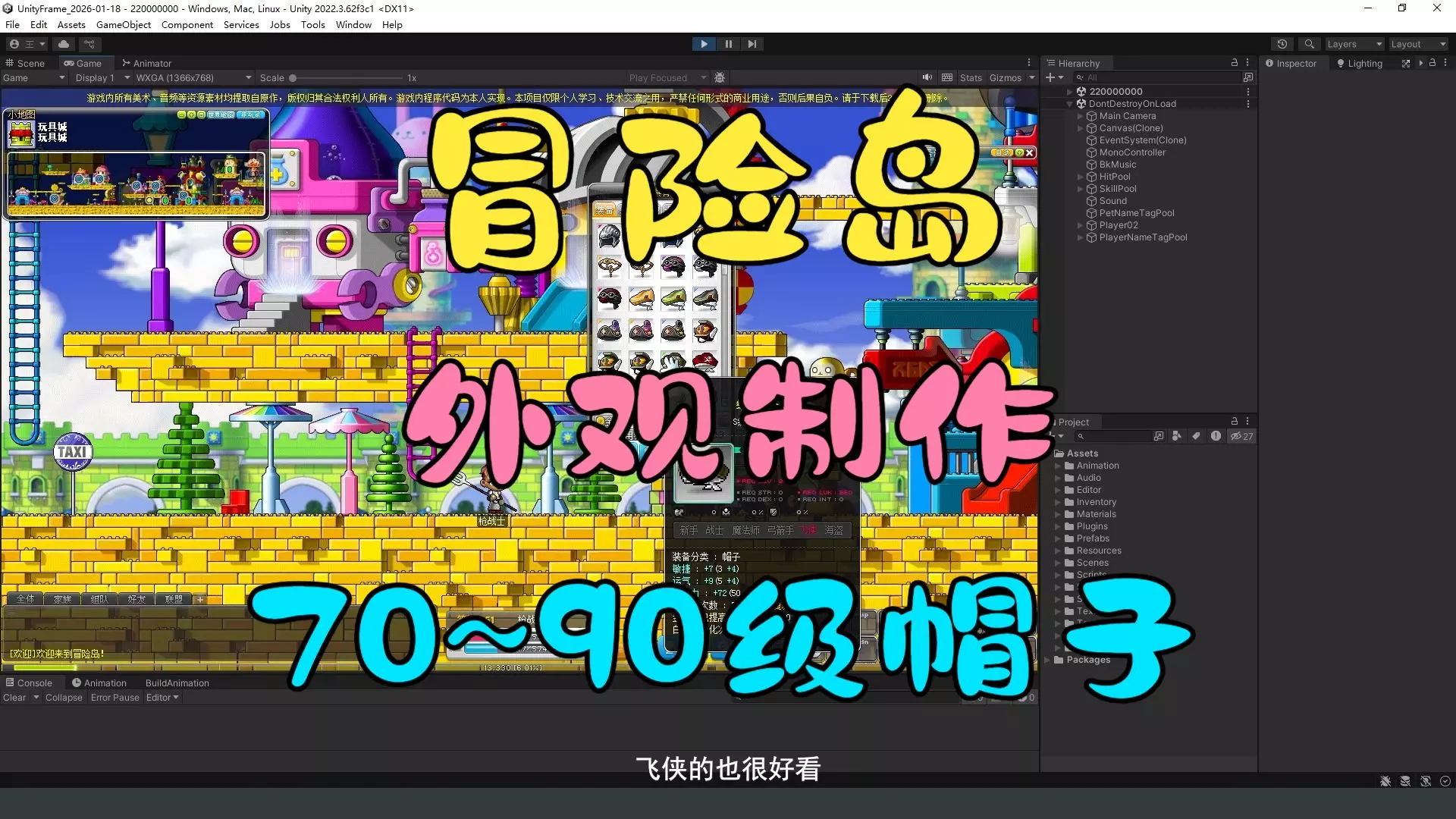Start Play mode in Unity
Viewport: 1456px width, 819px height.
coord(704,44)
